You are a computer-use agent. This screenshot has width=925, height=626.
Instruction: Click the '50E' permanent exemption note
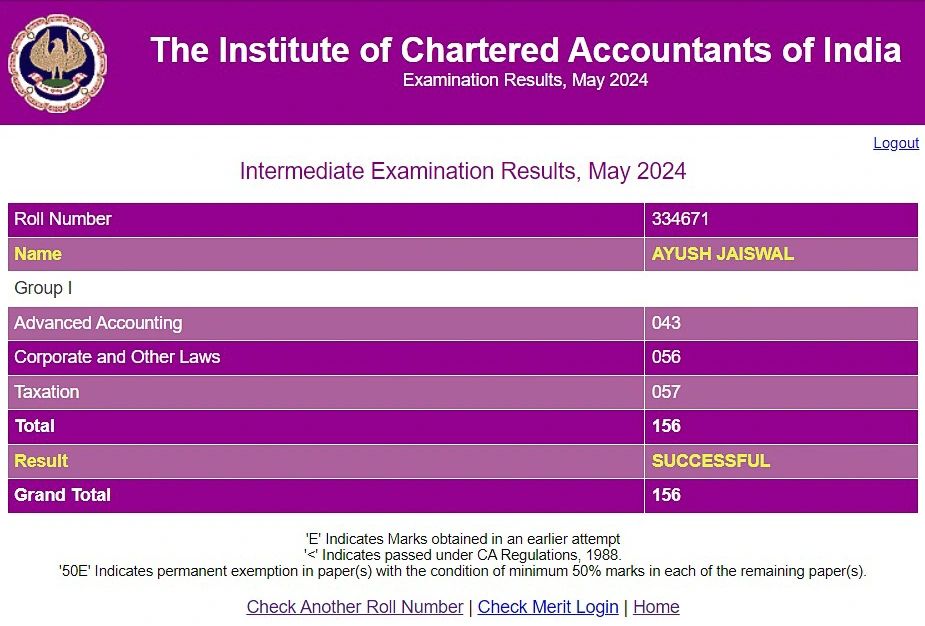tap(462, 571)
